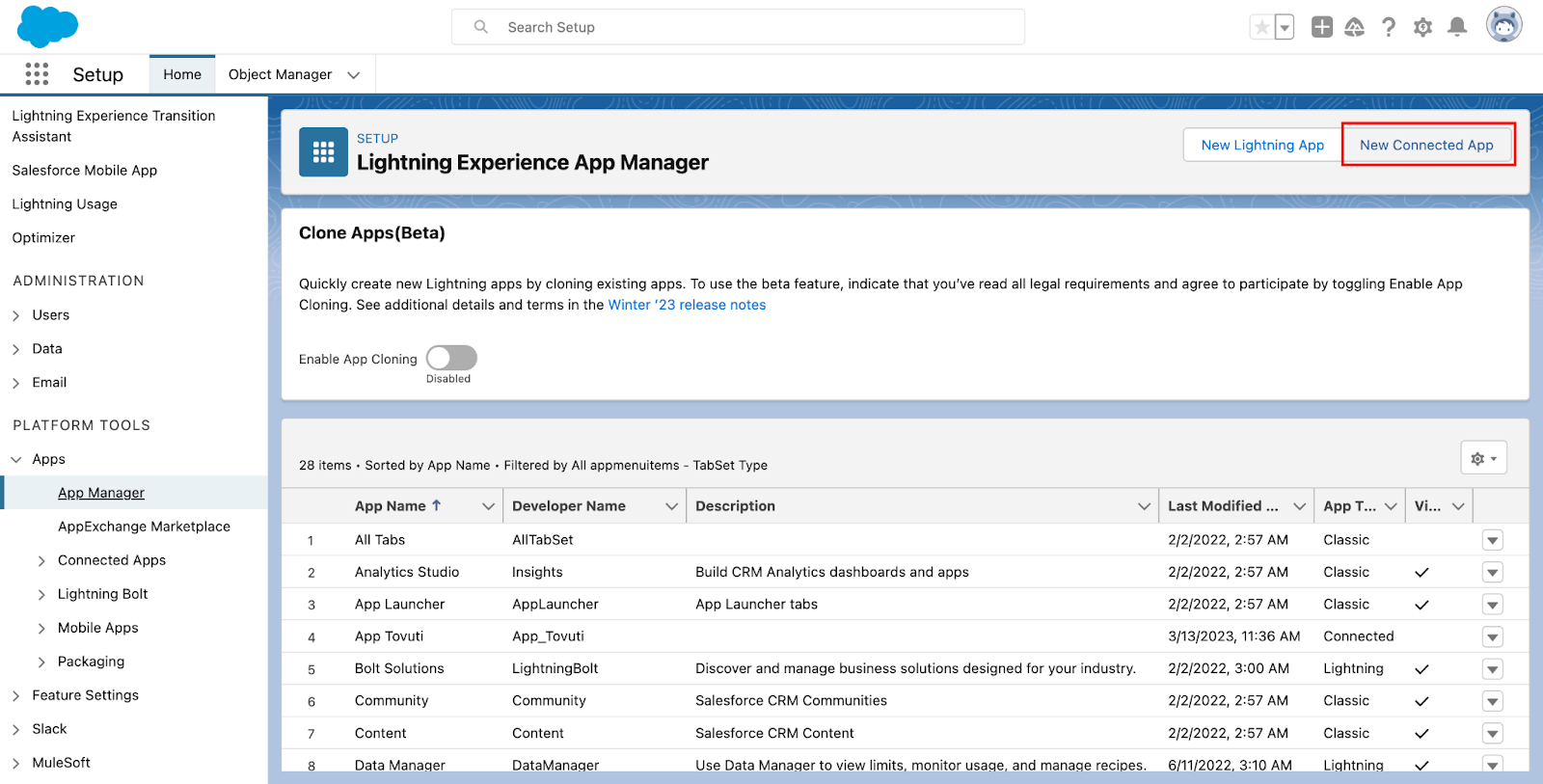The image size is (1543, 784).
Task: Open list view controls gear
Action: 1483,458
